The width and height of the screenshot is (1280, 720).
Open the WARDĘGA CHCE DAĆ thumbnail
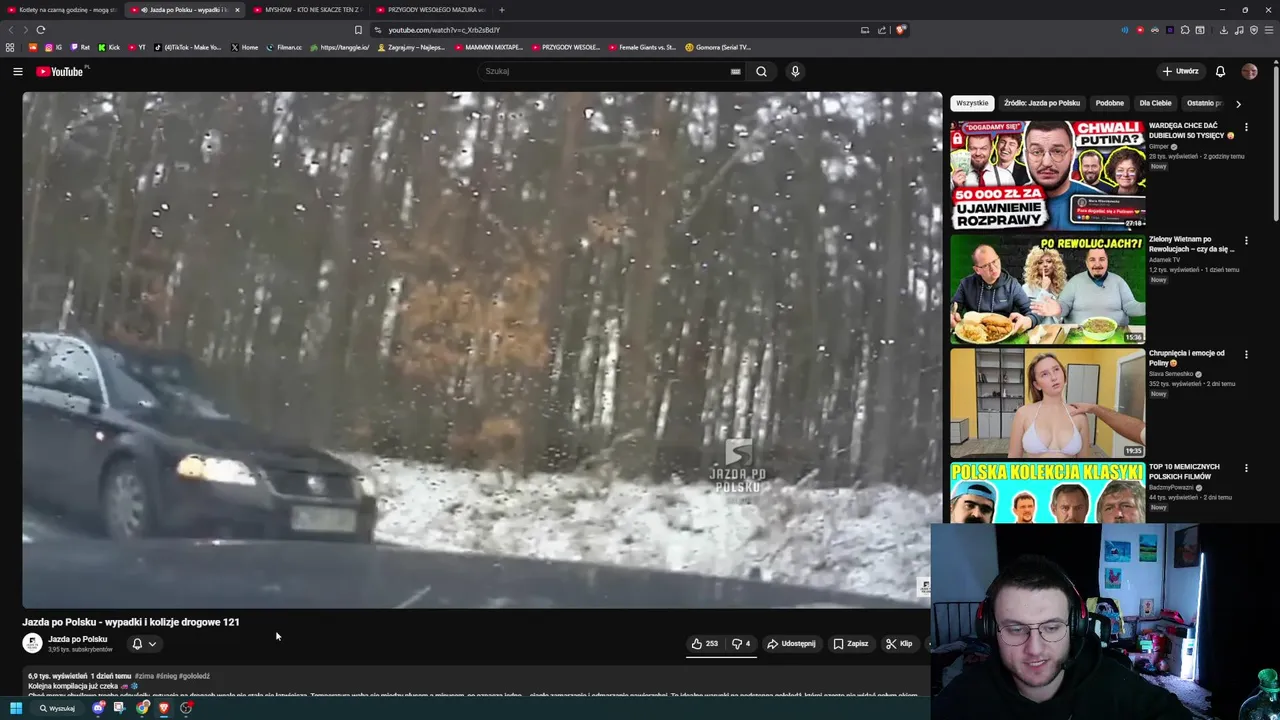click(1047, 175)
